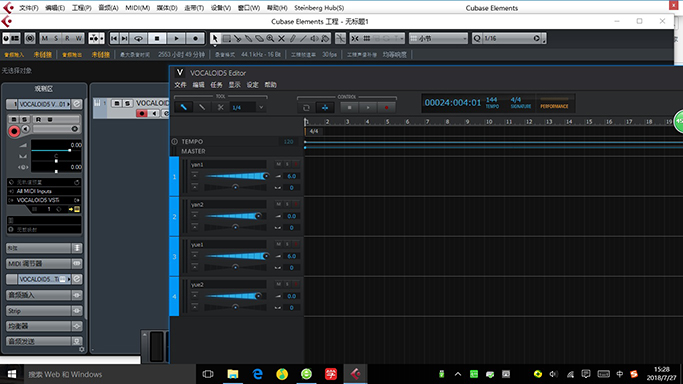Select the Cubase mute X tool
Viewport: 683px width, 384px height.
[x=281, y=39]
